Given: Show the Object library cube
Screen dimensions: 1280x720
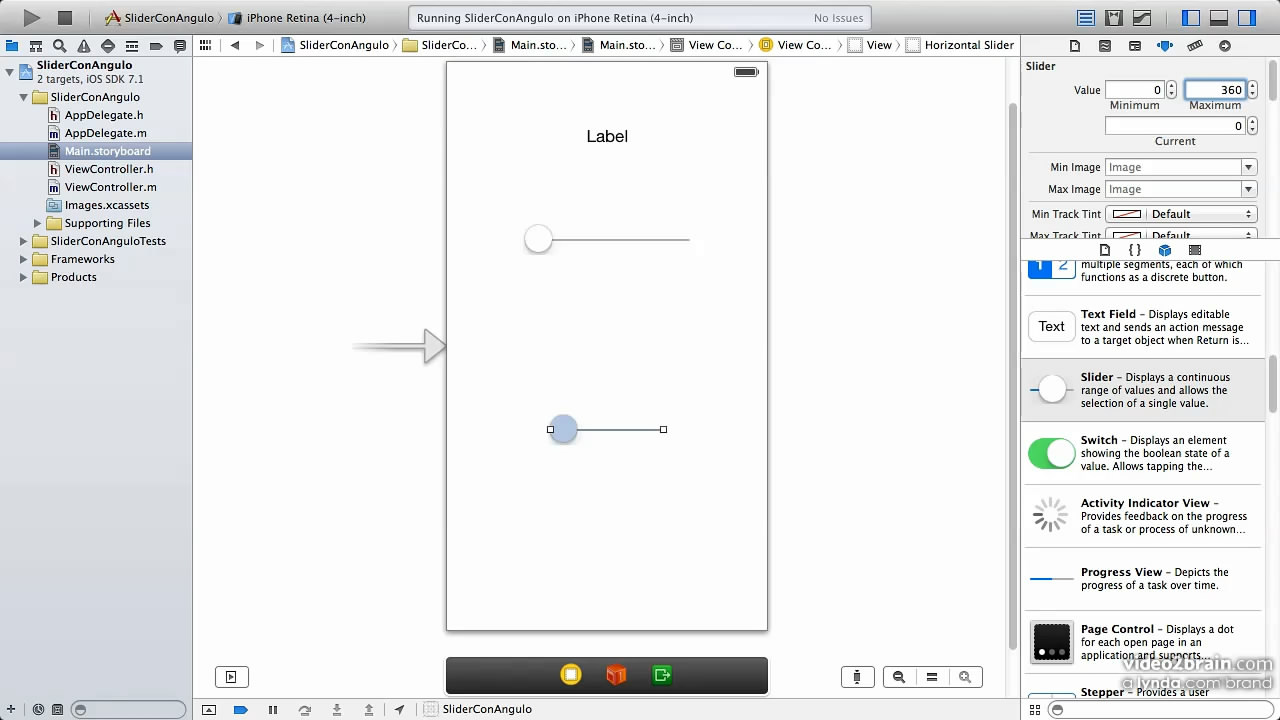Looking at the screenshot, I should click(x=1165, y=250).
